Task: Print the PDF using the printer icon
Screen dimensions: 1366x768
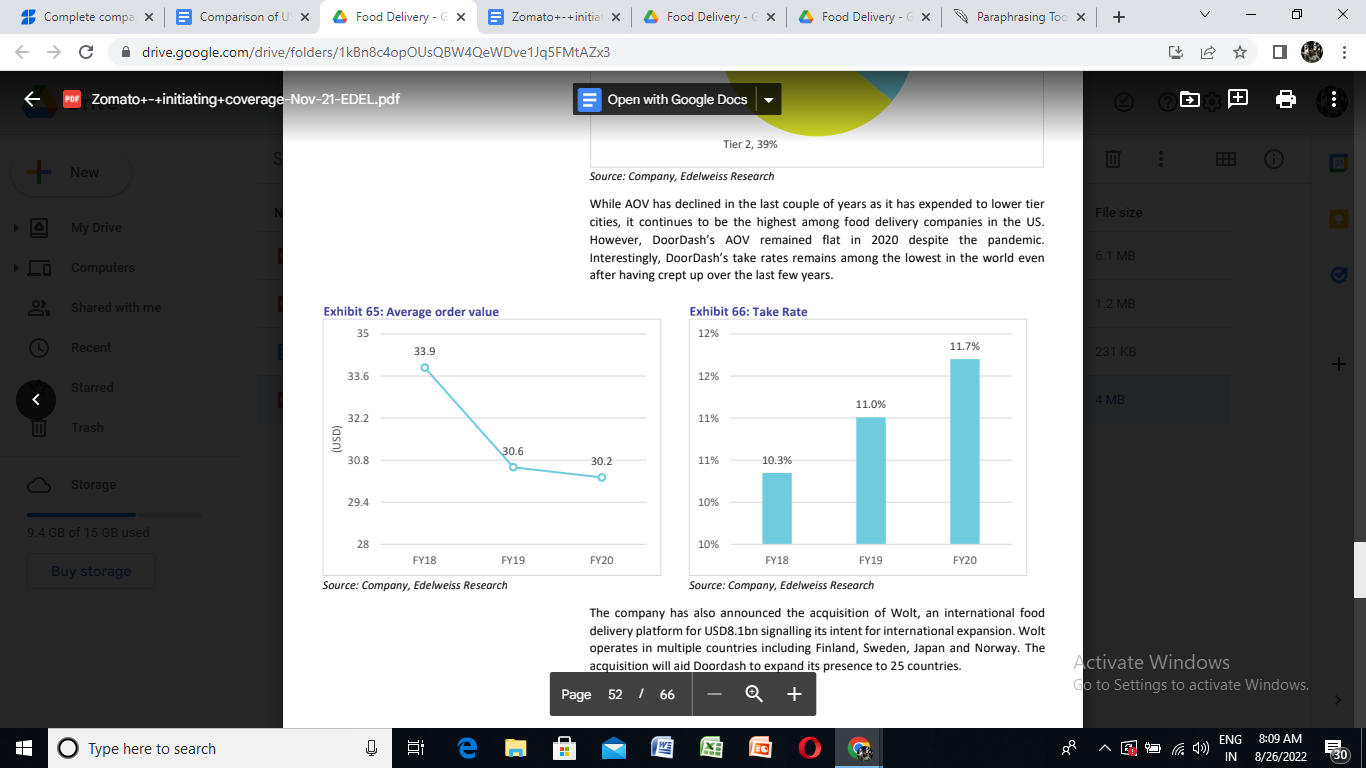Action: [1286, 99]
